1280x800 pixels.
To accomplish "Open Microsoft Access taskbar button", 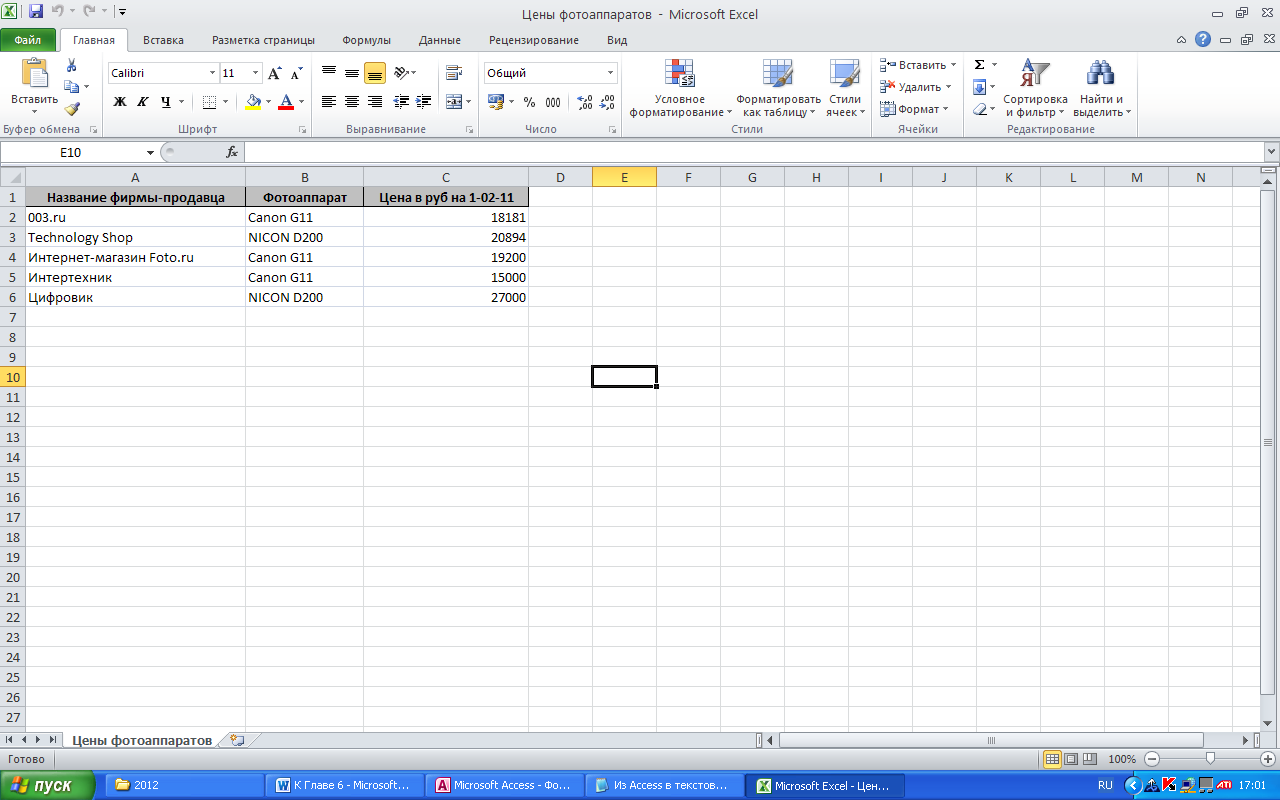I will point(503,785).
